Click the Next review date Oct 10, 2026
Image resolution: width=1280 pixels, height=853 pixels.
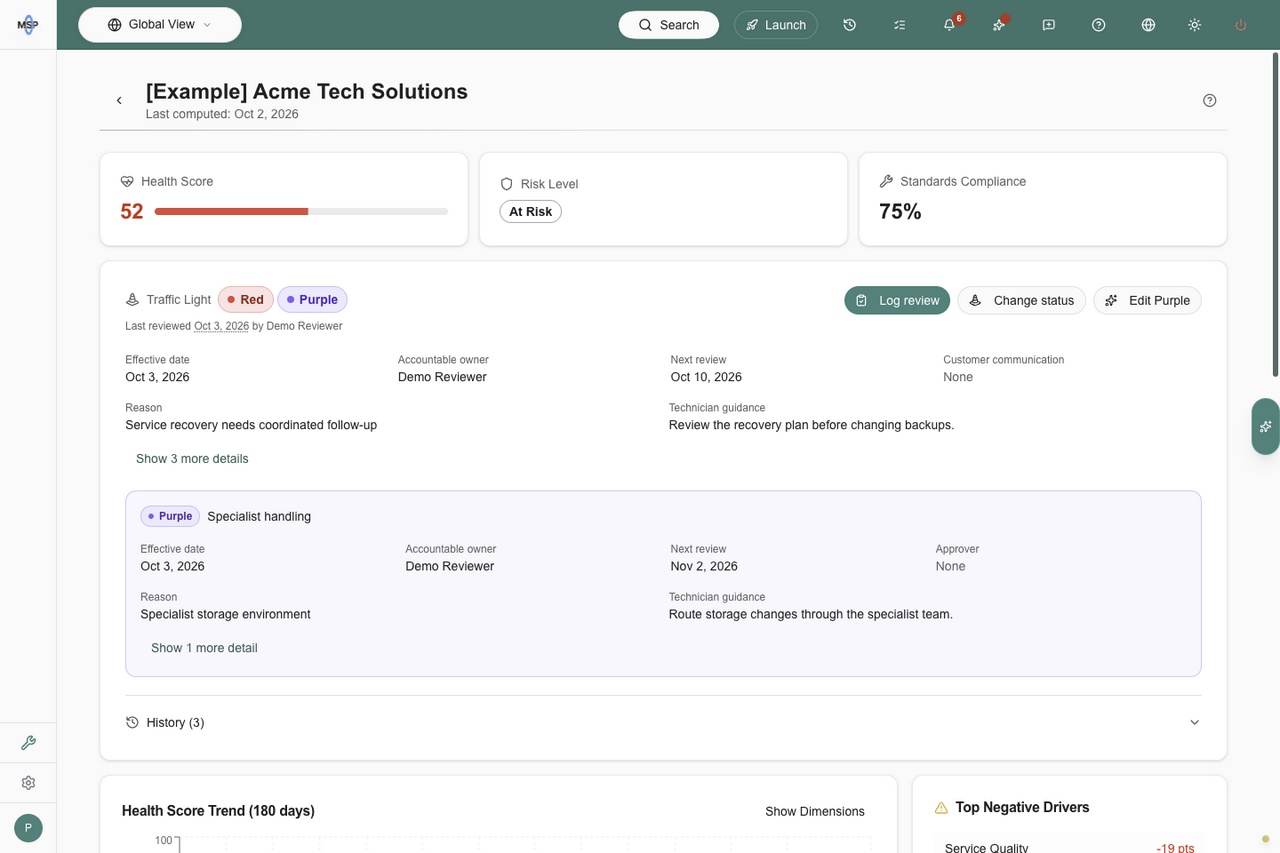[706, 377]
